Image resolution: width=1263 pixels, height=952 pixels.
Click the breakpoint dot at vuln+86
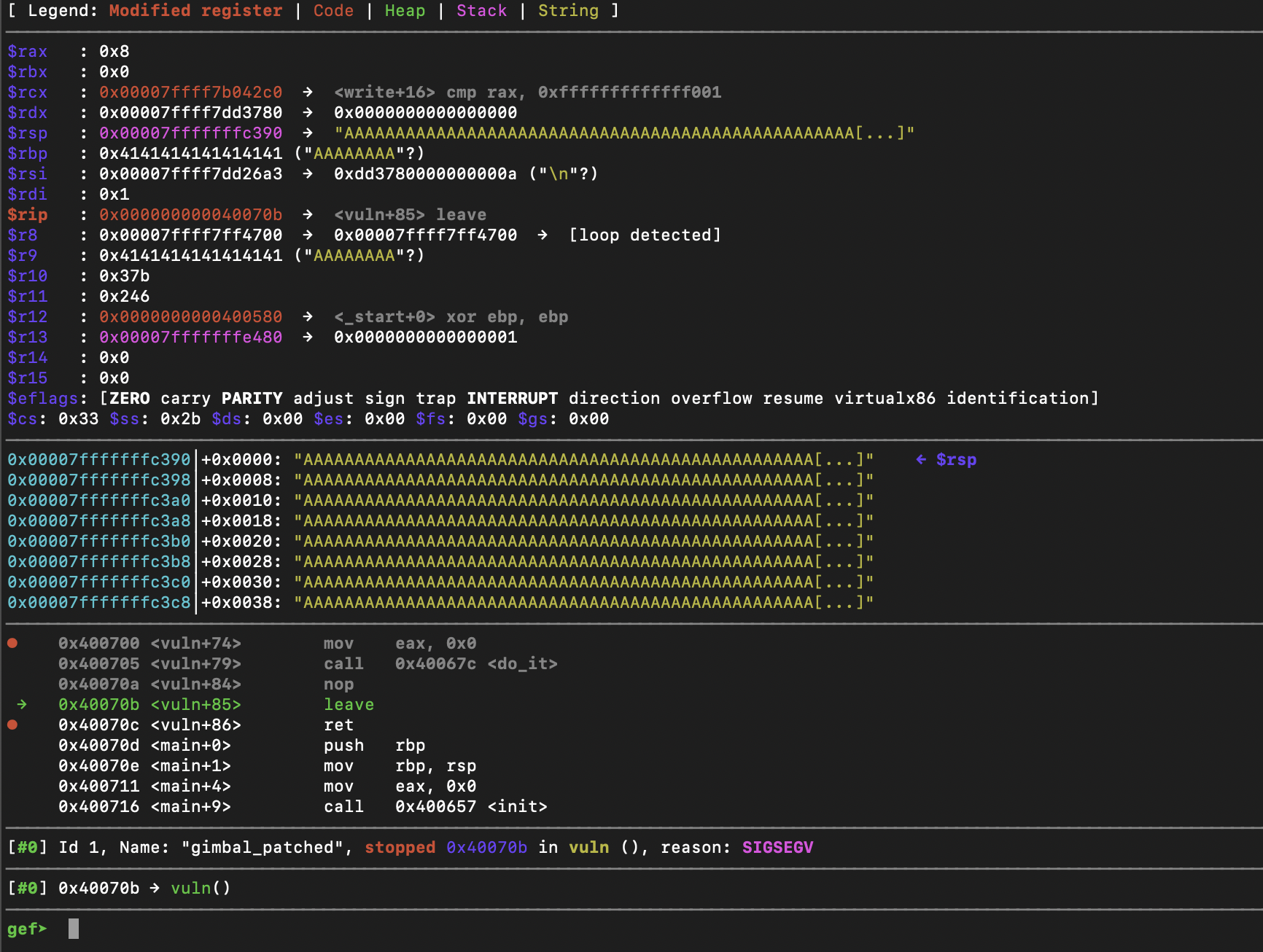12,725
